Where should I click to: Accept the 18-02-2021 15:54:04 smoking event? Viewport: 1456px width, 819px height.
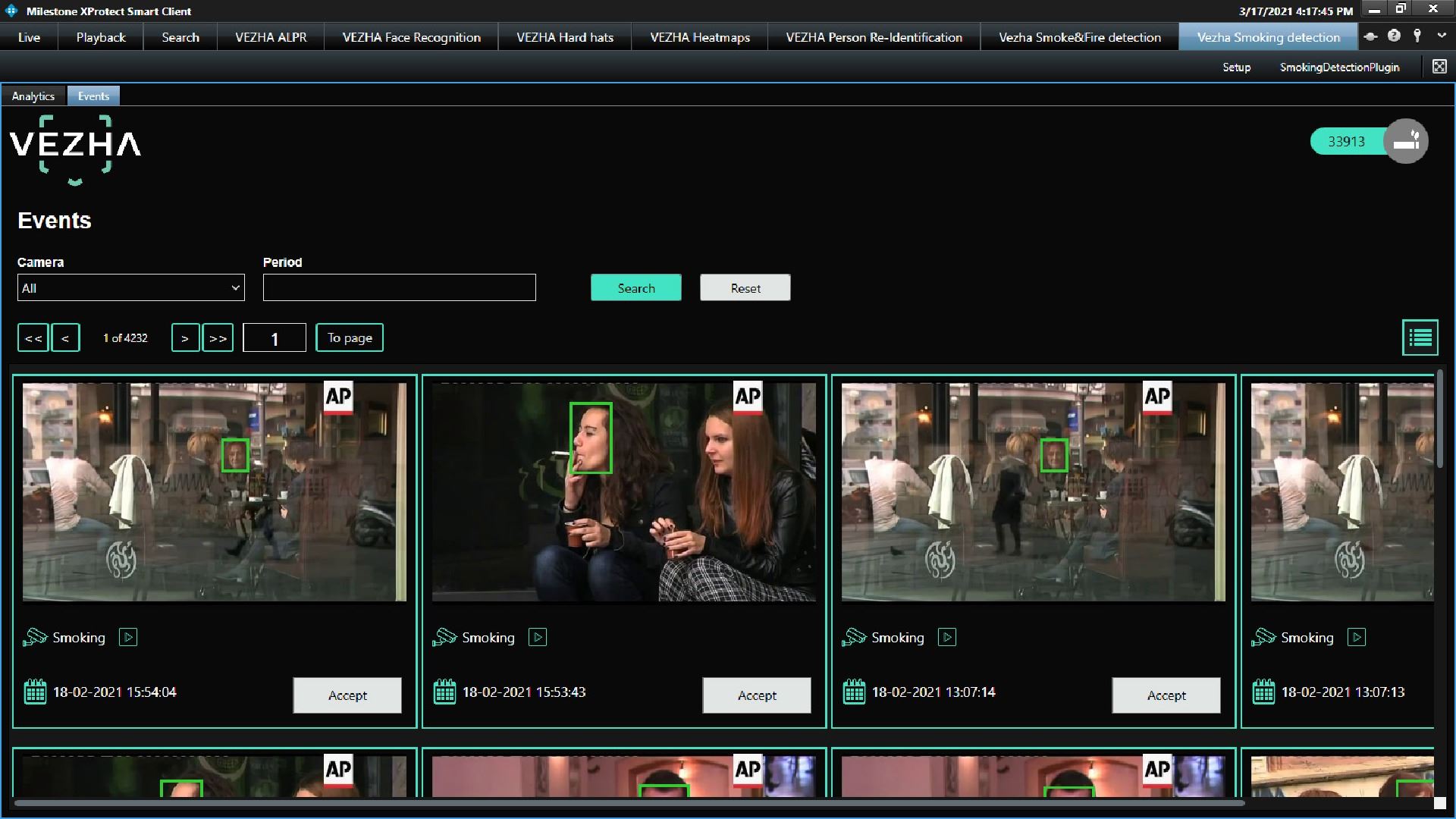tap(347, 695)
